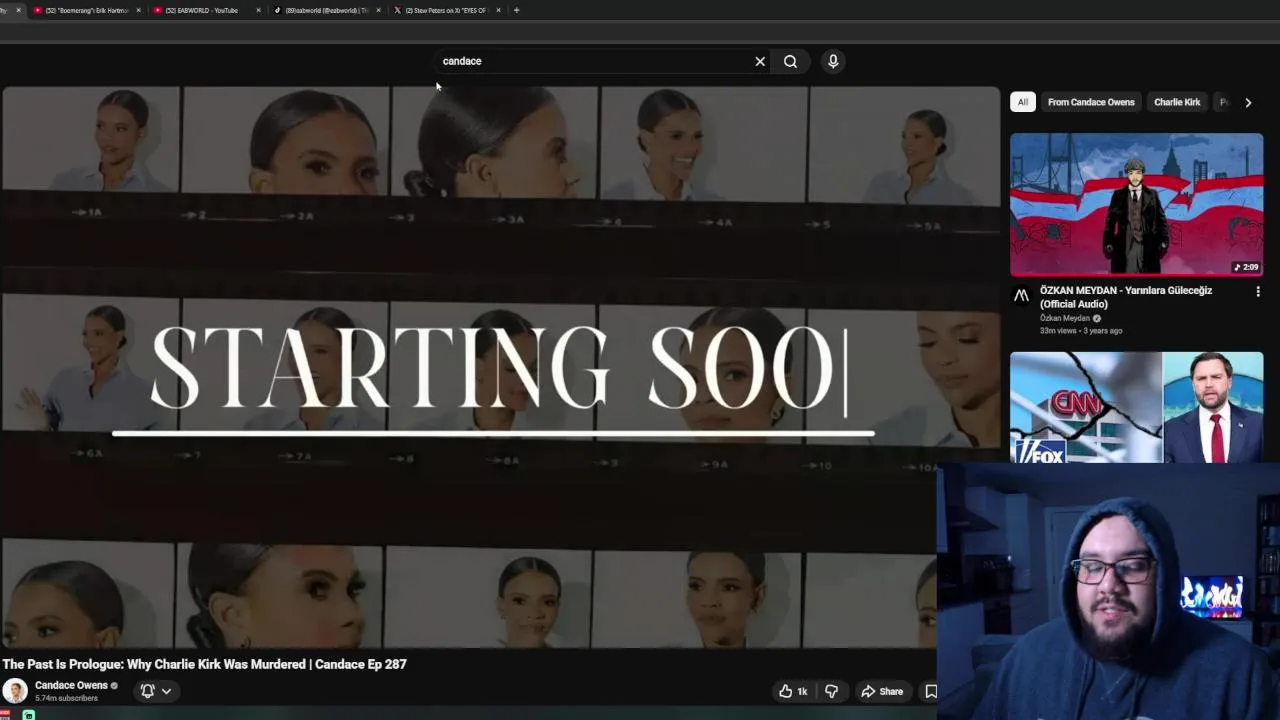Image resolution: width=1280 pixels, height=720 pixels.
Task: Start voice search with the microphone icon
Action: click(833, 61)
